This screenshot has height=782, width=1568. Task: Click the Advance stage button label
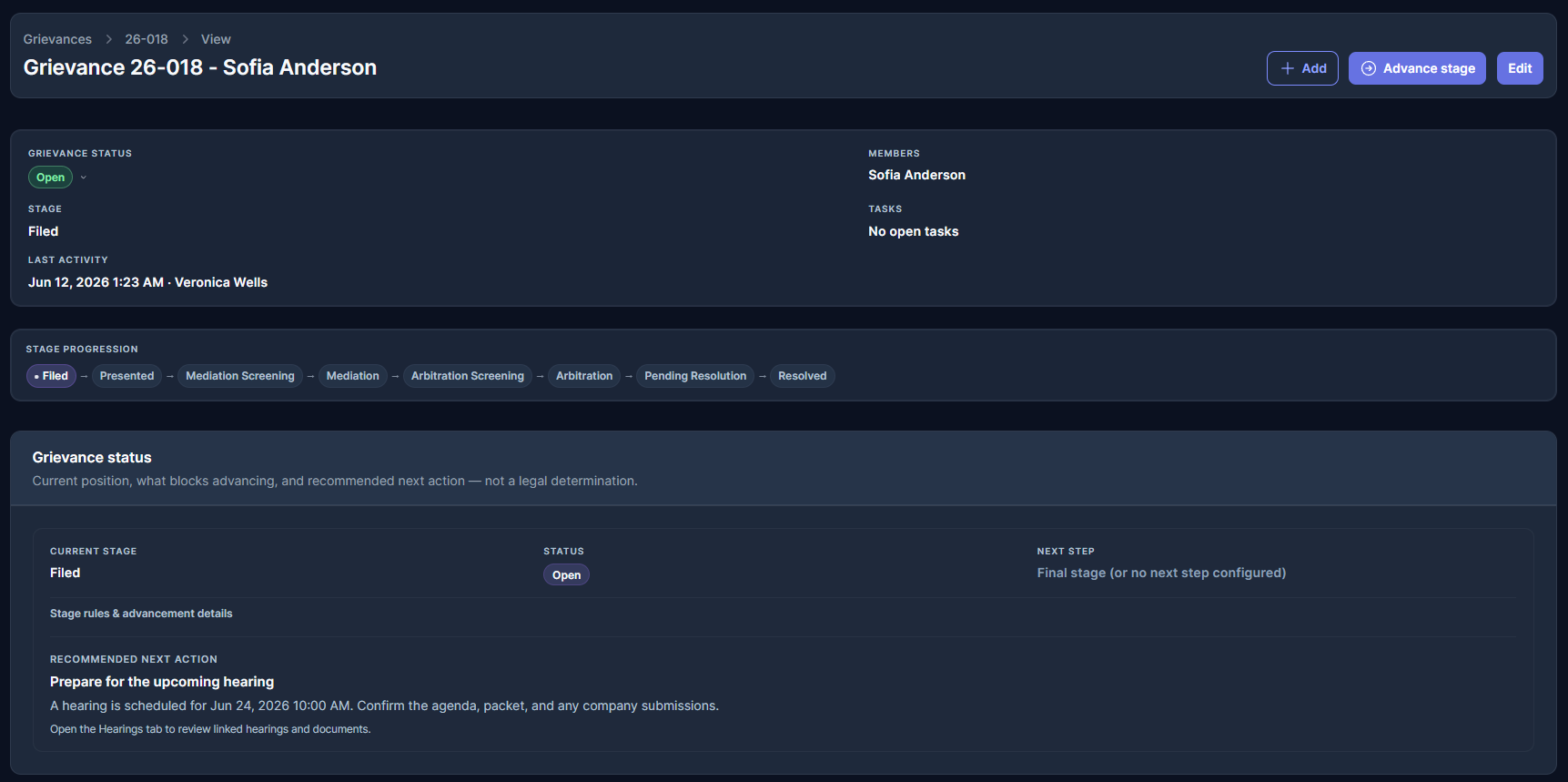1429,68
